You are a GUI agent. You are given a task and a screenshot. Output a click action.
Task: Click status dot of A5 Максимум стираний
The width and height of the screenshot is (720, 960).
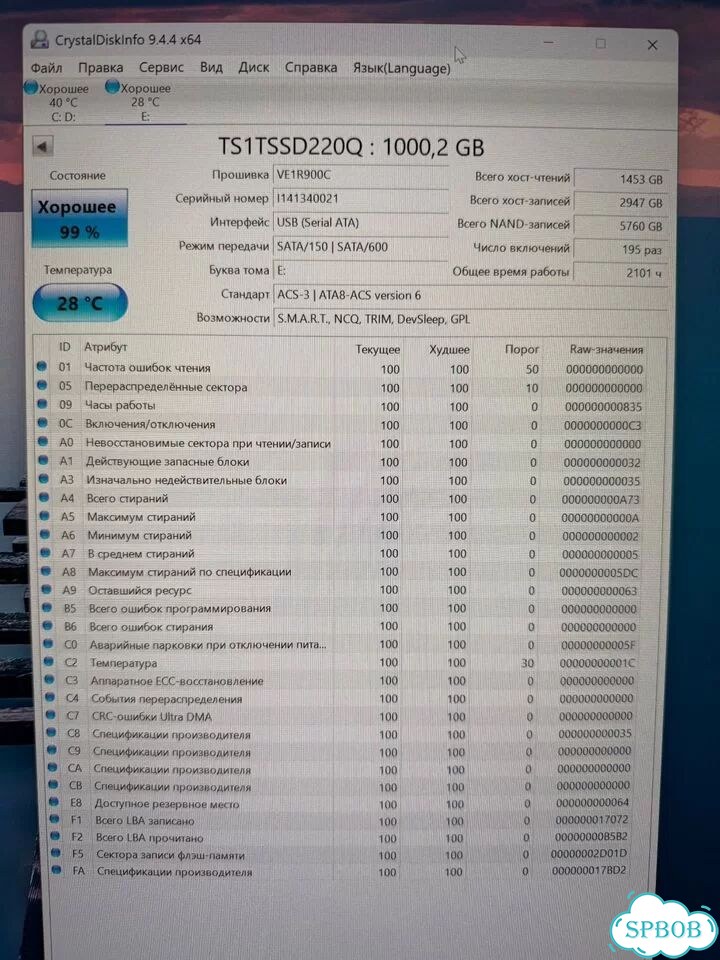pos(45,516)
